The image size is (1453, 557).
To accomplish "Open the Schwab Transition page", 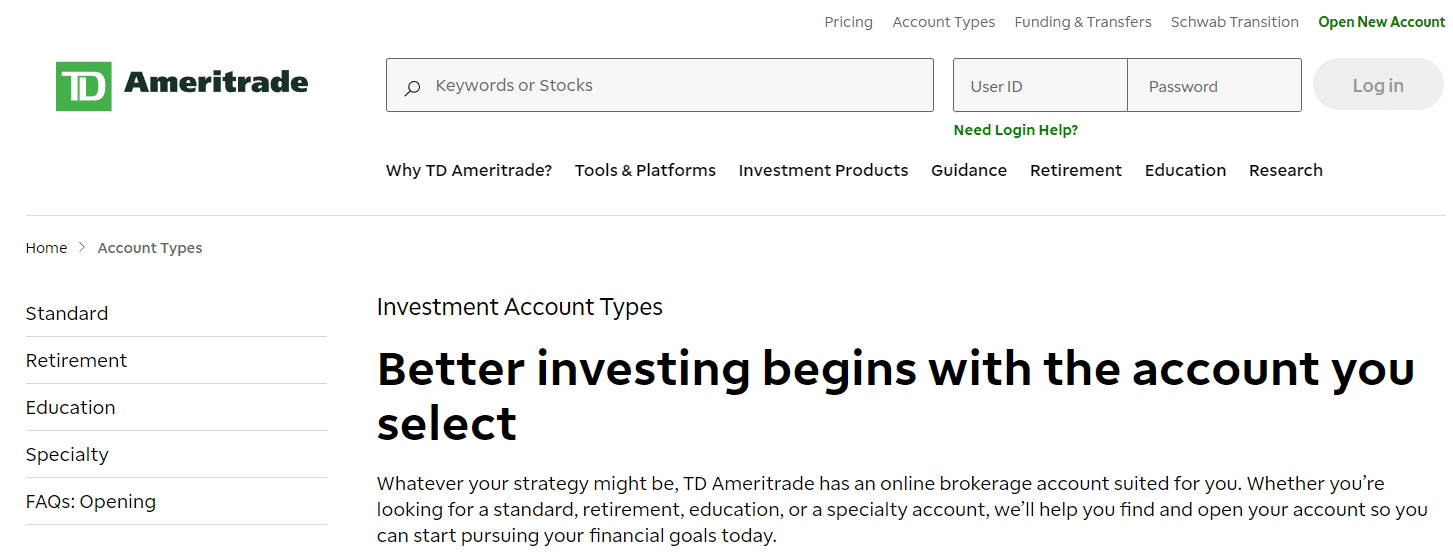I will (x=1234, y=22).
